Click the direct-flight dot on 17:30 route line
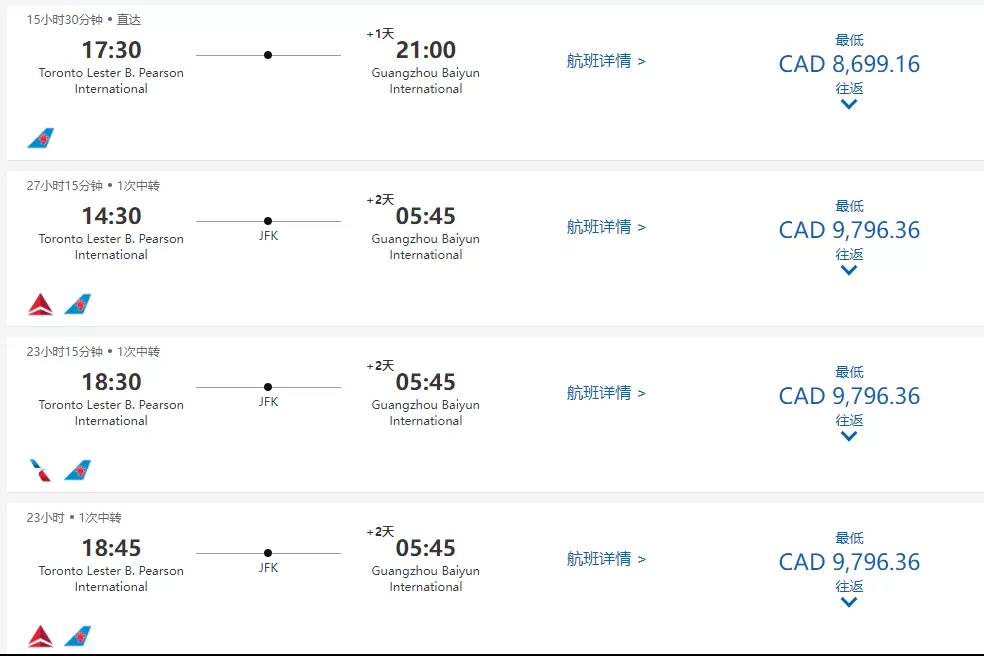Image resolution: width=984 pixels, height=656 pixels. [x=268, y=55]
